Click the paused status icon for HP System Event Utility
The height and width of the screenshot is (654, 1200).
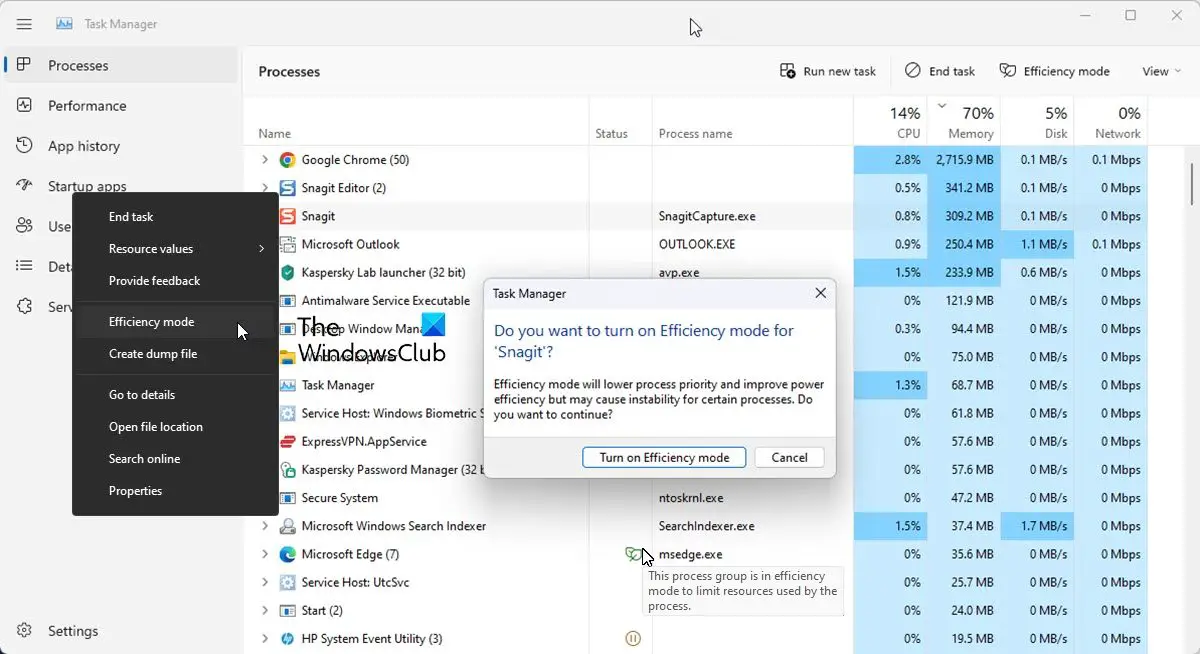point(632,638)
